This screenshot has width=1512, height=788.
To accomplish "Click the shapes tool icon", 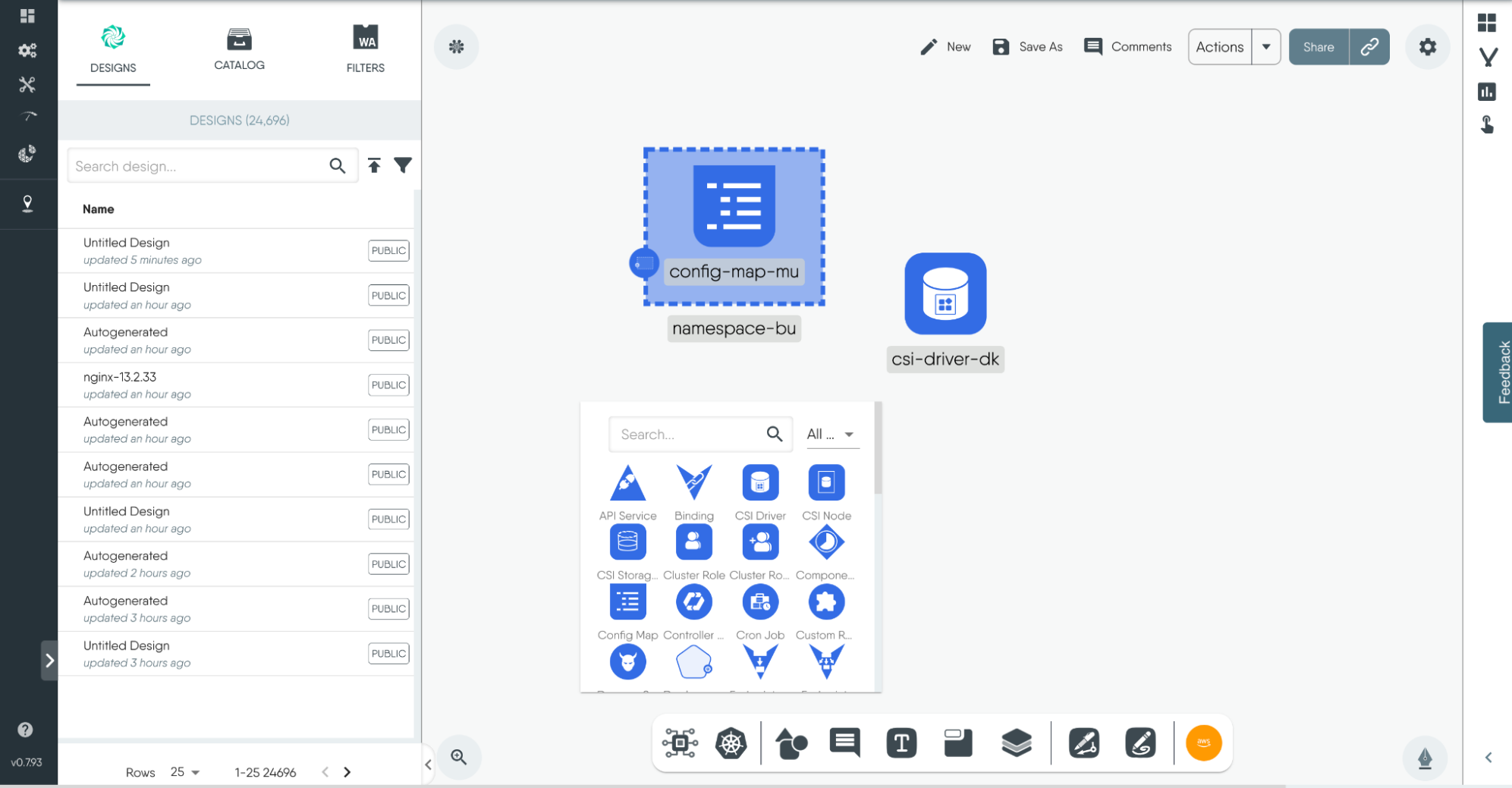I will (791, 743).
